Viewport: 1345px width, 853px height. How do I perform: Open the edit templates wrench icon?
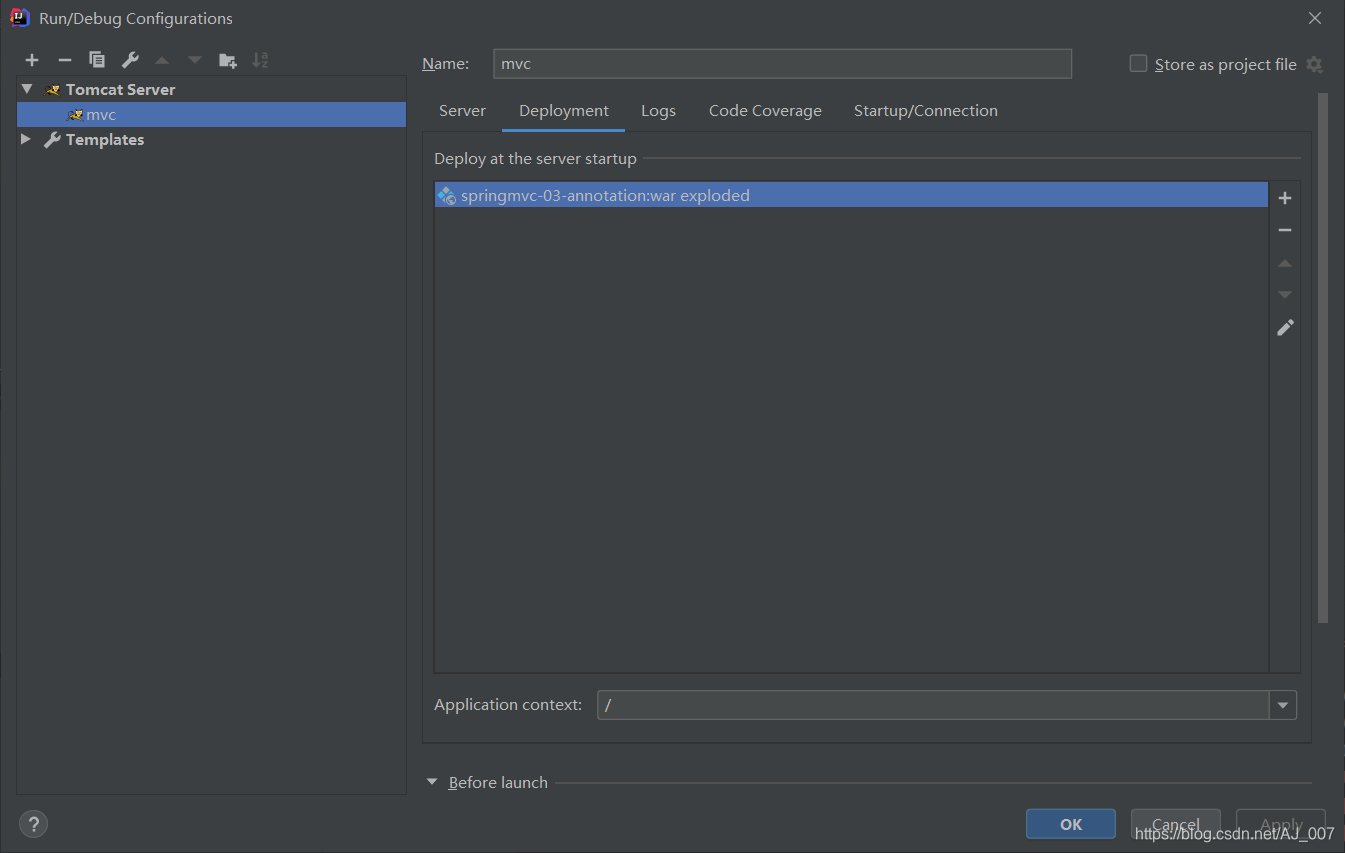[x=130, y=60]
